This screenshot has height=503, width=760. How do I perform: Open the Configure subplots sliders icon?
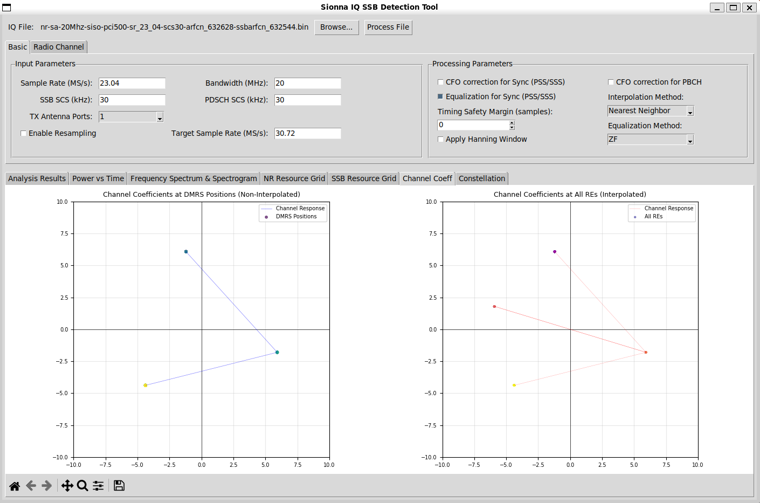point(98,486)
